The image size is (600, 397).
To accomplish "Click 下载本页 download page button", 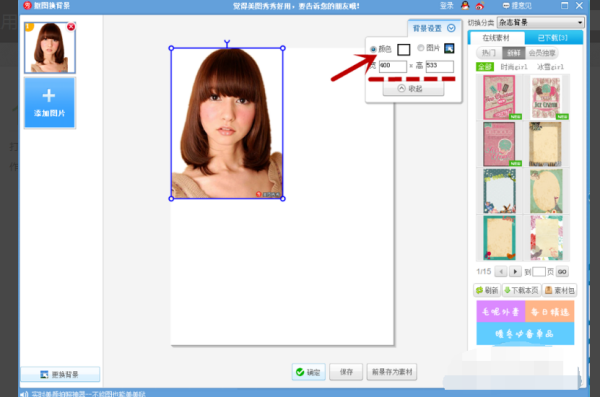I will 521,290.
